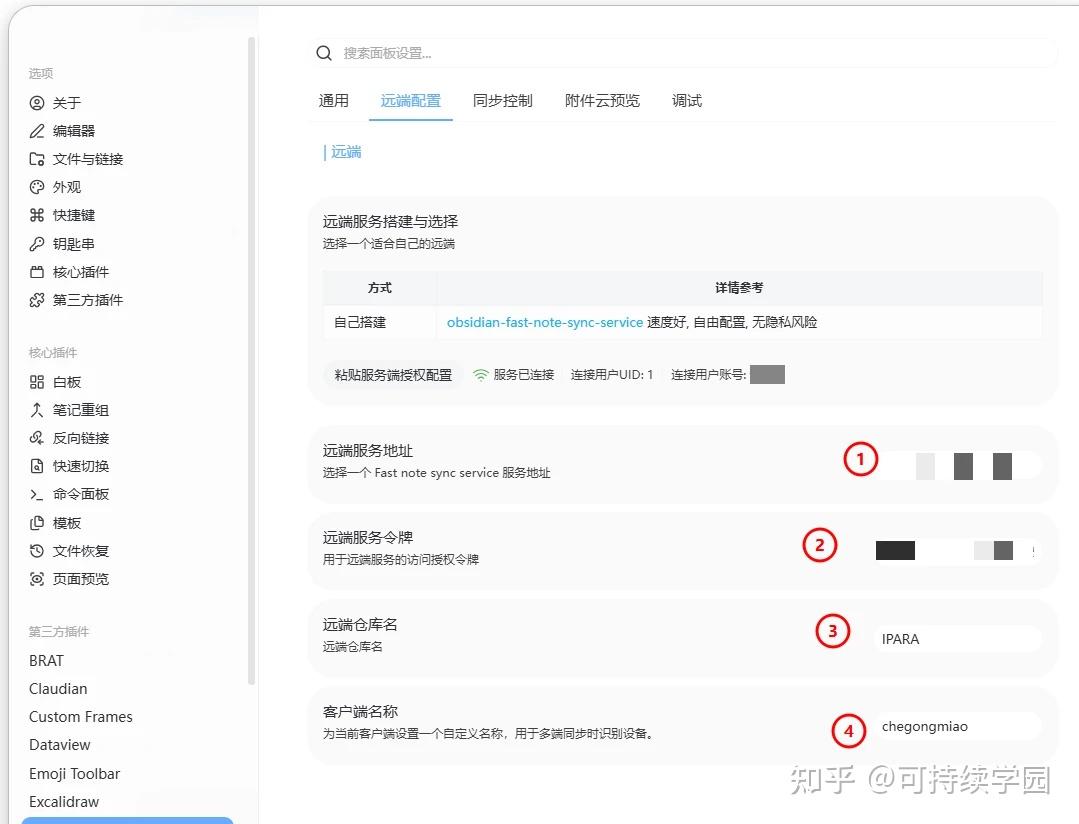Image resolution: width=1079 pixels, height=824 pixels.
Task: Click the 编辑器 pencil icon
Action: tap(36, 131)
